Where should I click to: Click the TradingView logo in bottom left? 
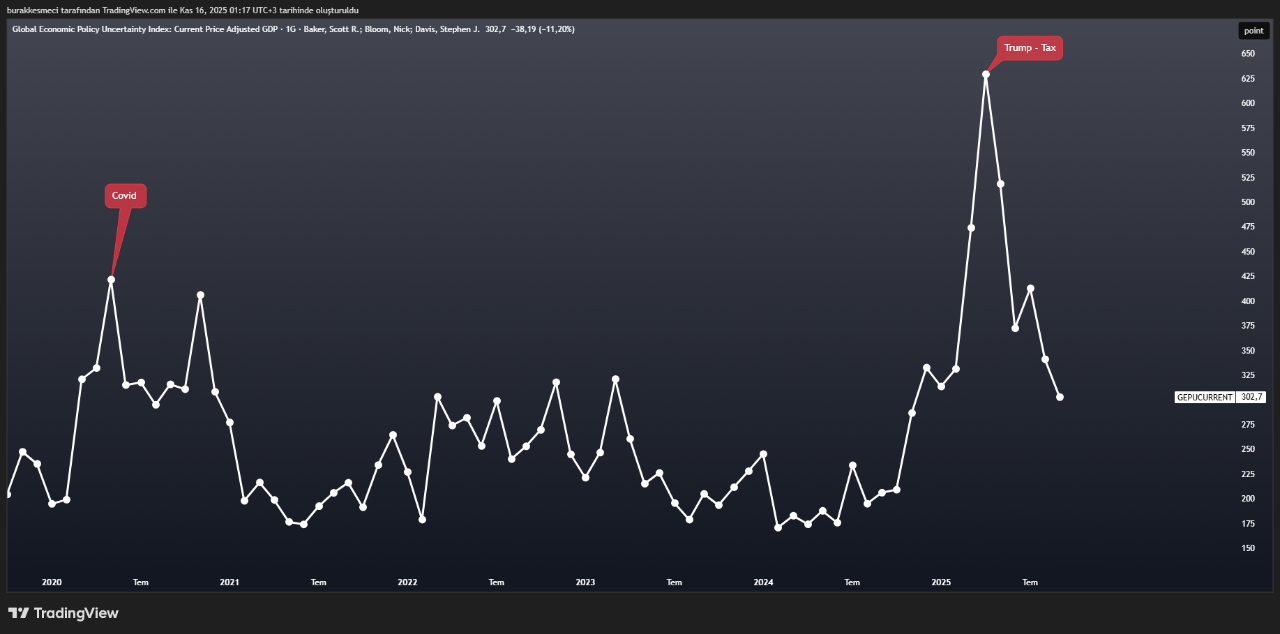63,613
